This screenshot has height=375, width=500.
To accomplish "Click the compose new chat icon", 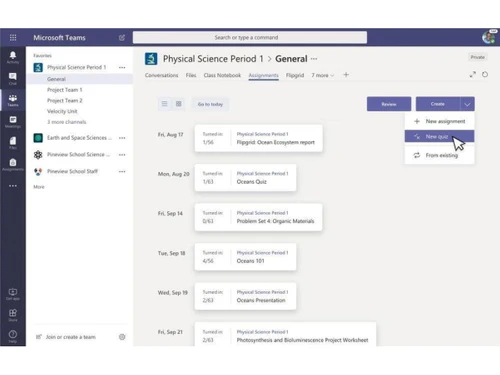I will (x=122, y=38).
